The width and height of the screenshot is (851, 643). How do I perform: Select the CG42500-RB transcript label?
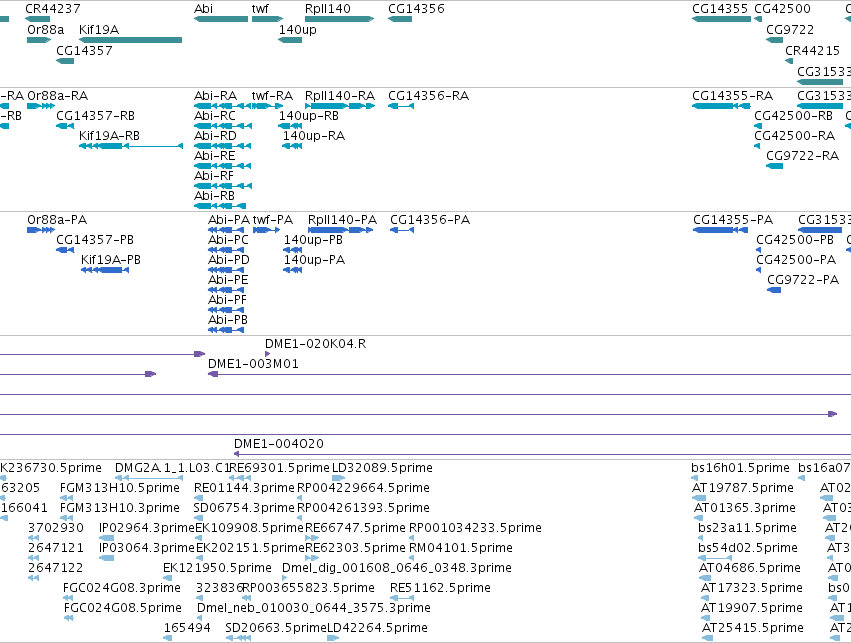[x=793, y=116]
